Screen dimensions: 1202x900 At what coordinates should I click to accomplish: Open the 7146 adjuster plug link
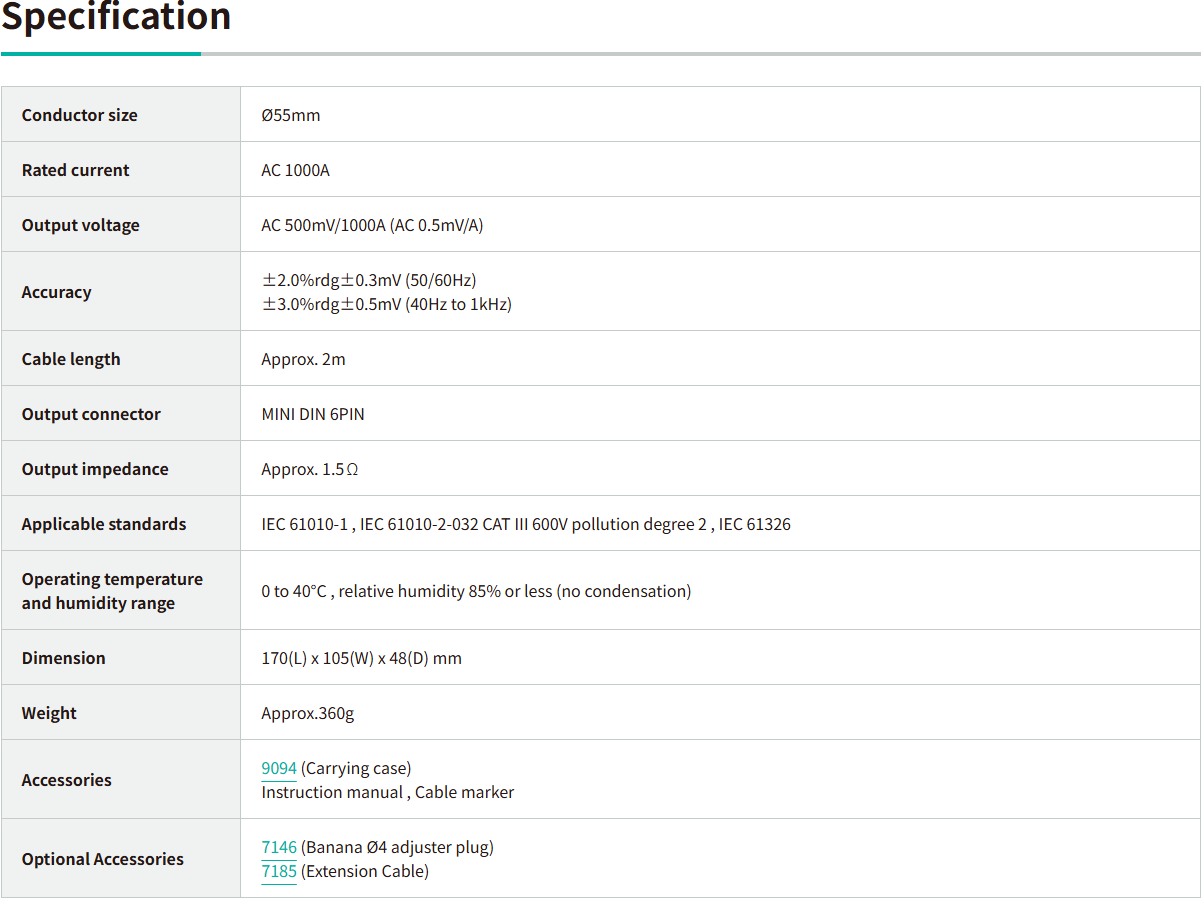(x=279, y=847)
